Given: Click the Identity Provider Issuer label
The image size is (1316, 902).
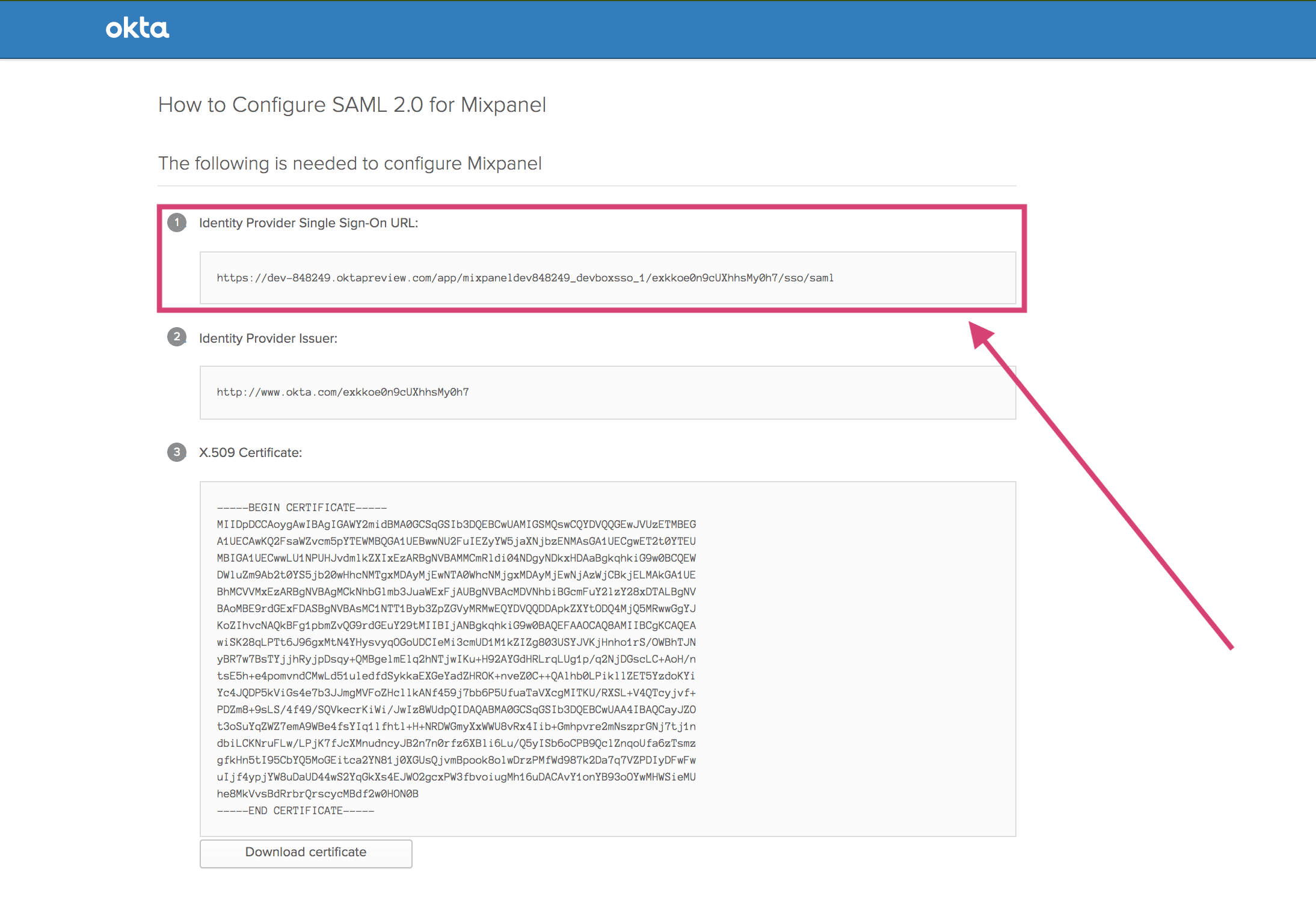Looking at the screenshot, I should pos(268,339).
